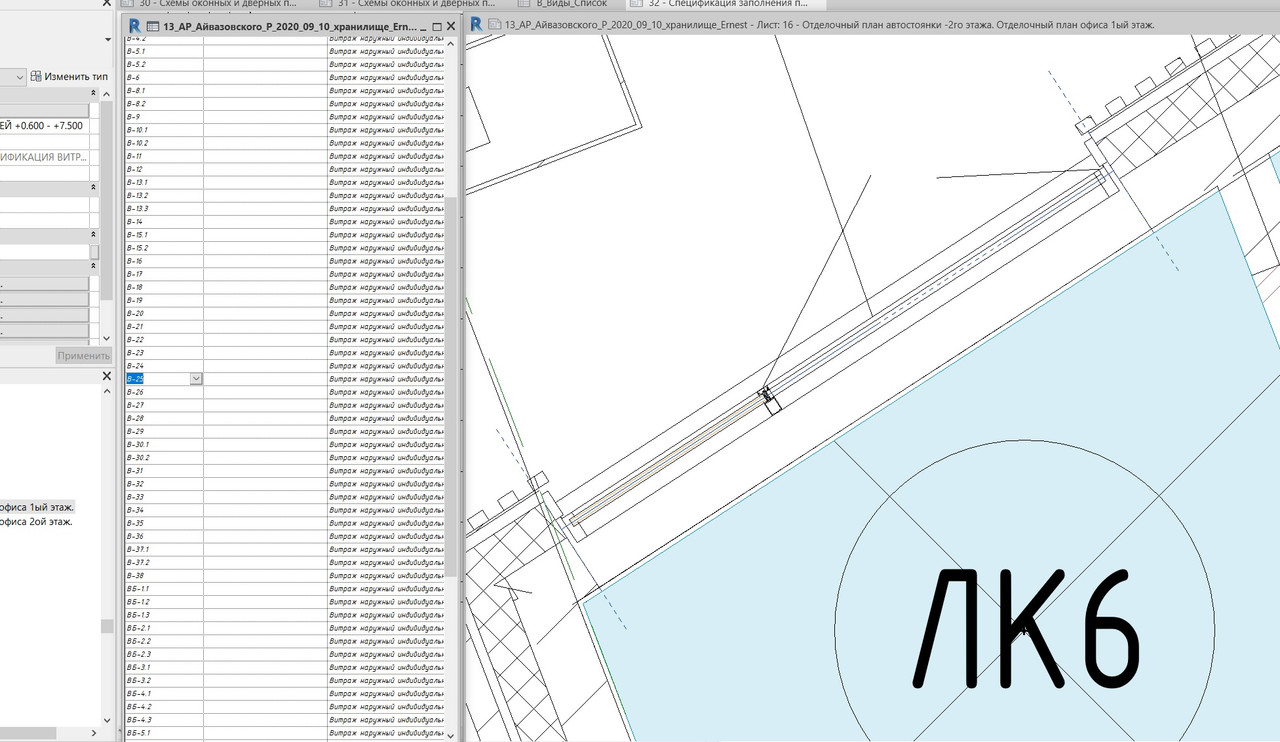Click the Применить button in Properties
The image size is (1280, 742).
click(x=83, y=356)
